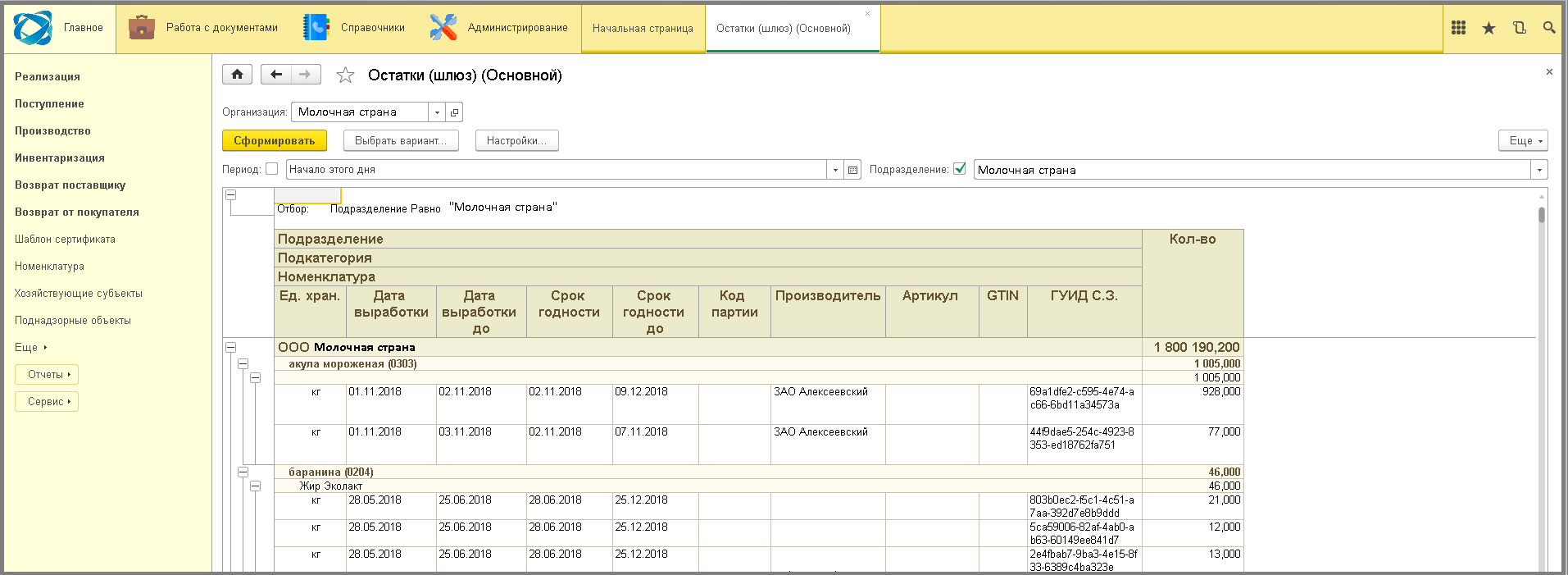Select ООО Молочная страна total 1 800 190,200
This screenshot has width=1568, height=575.
[x=1193, y=347]
